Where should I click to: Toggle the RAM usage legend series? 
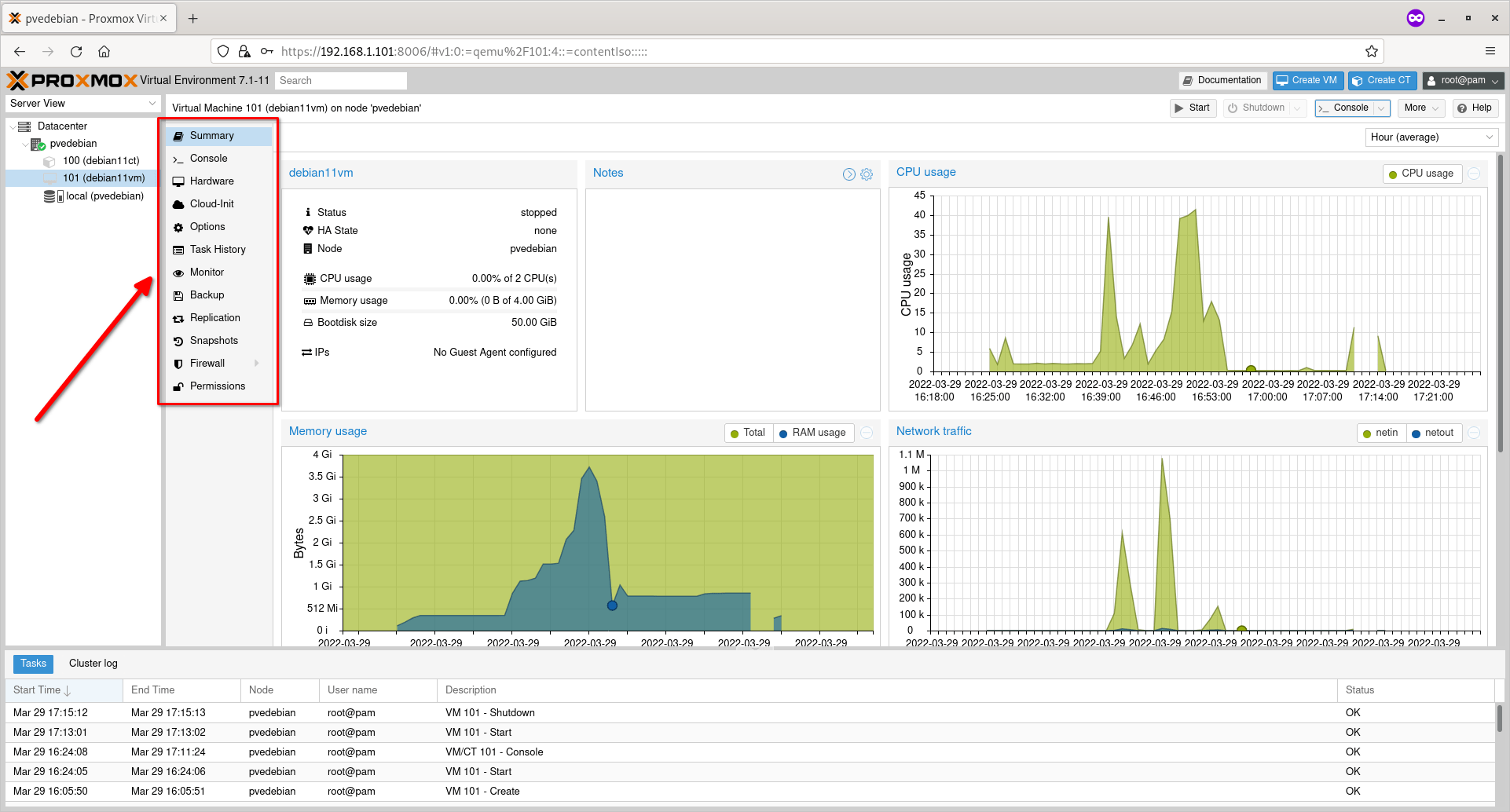click(812, 433)
